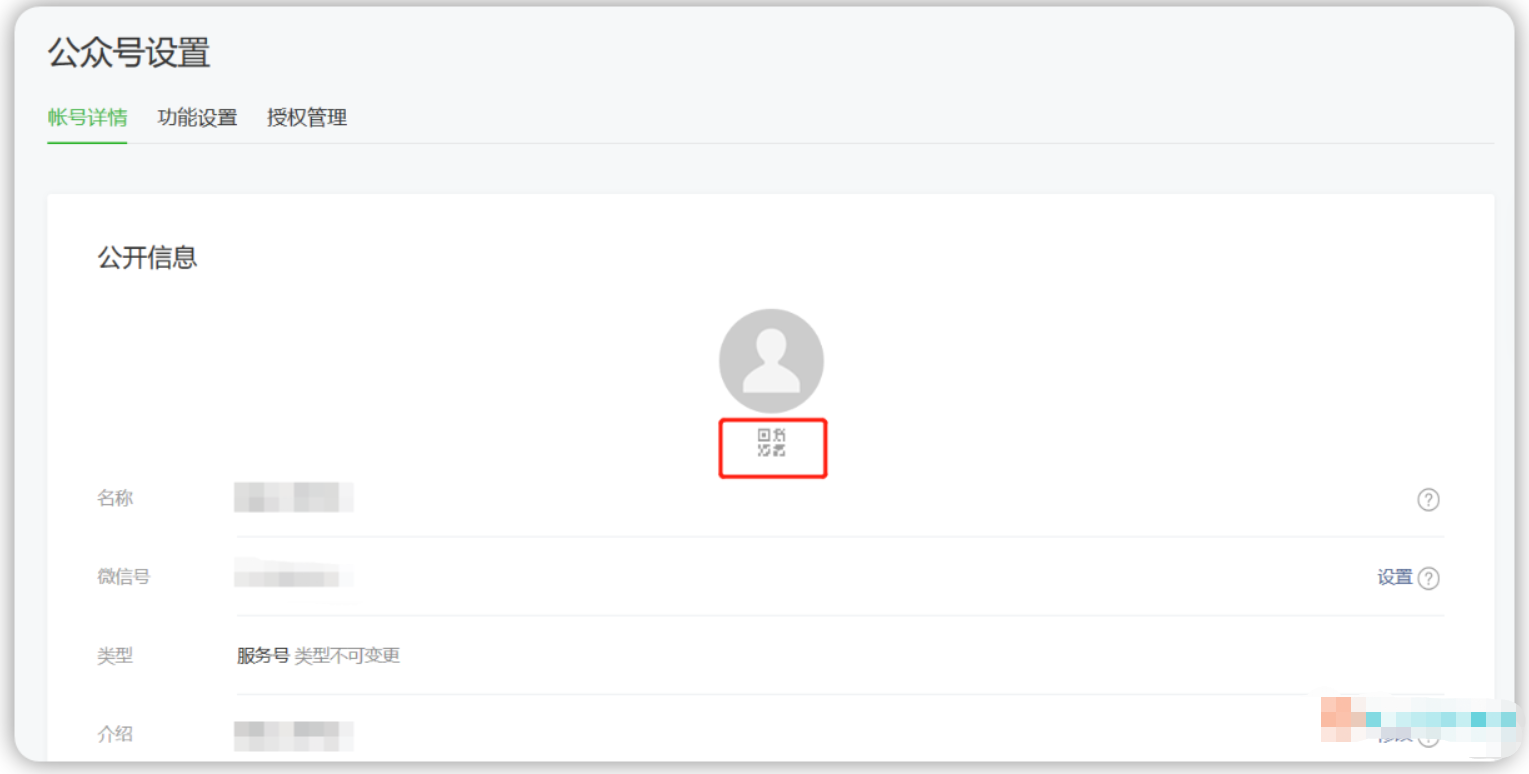Click the pixelated mosaic overlay at the bottom right
The image size is (1529, 774).
(1418, 720)
